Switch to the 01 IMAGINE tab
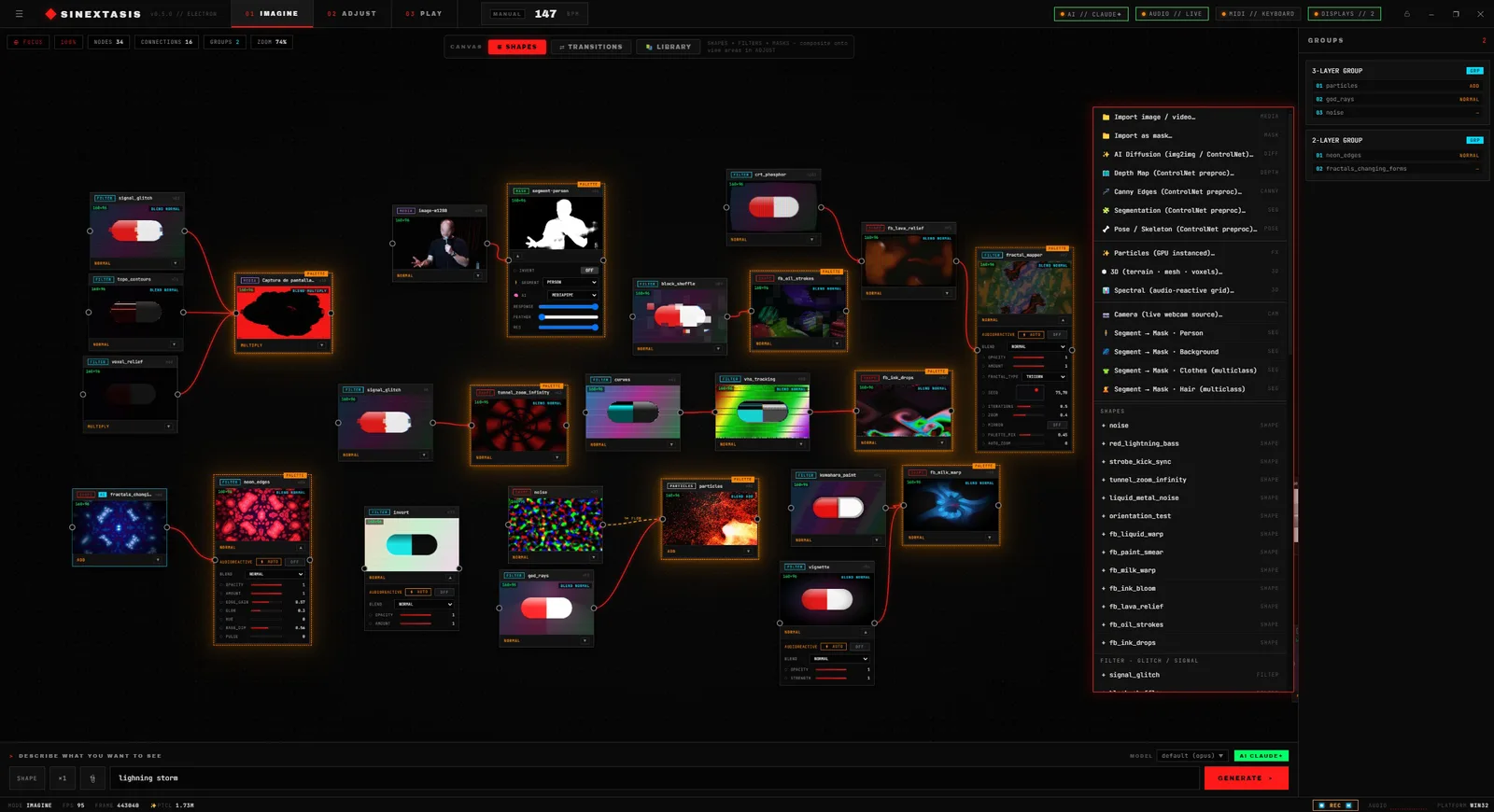The height and width of the screenshot is (812, 1494). 272,14
